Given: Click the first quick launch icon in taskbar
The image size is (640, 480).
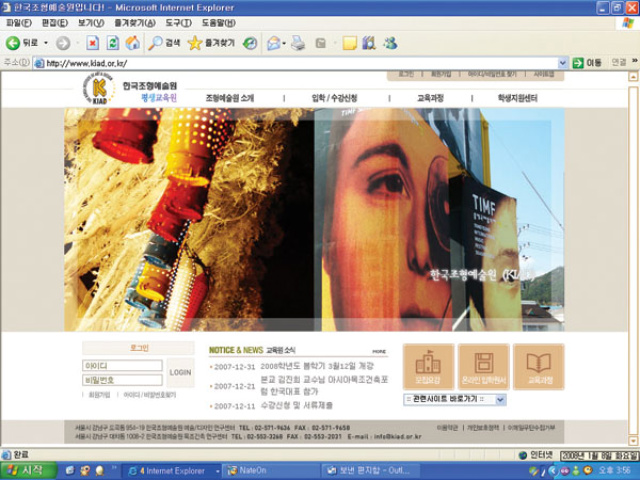Looking at the screenshot, I should coord(70,471).
